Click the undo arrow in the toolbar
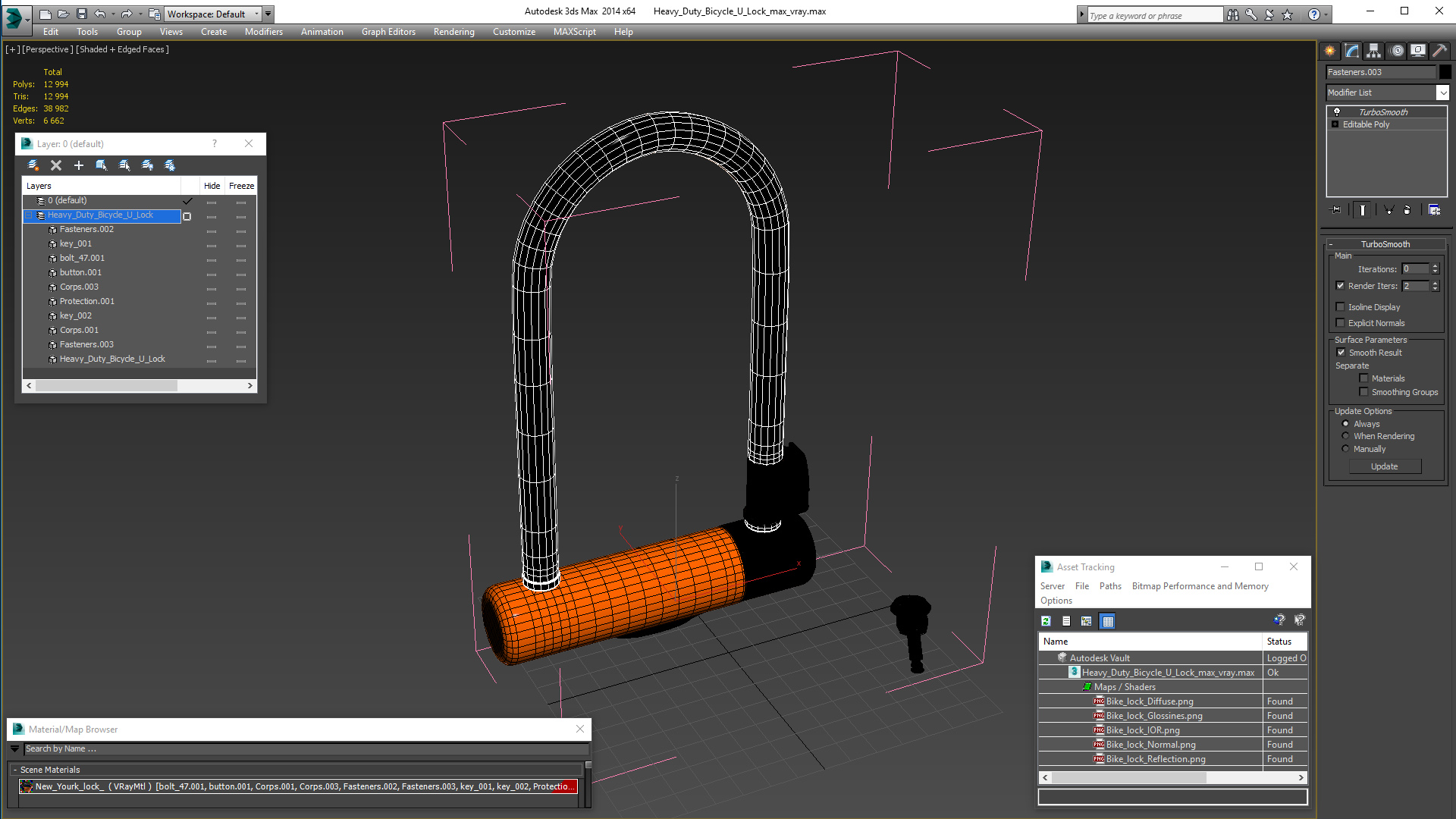 [99, 14]
